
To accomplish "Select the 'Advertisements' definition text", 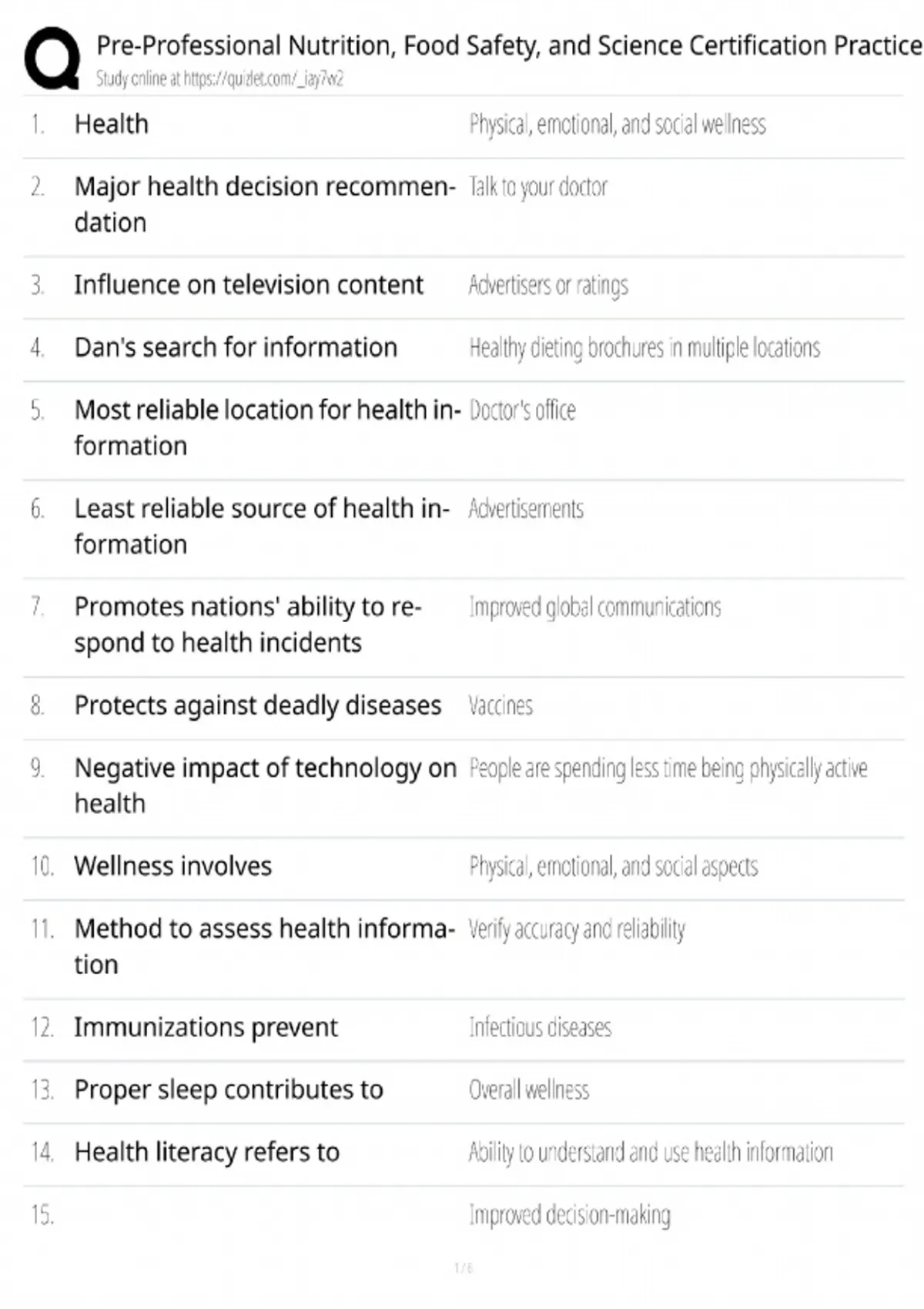I will tap(526, 509).
